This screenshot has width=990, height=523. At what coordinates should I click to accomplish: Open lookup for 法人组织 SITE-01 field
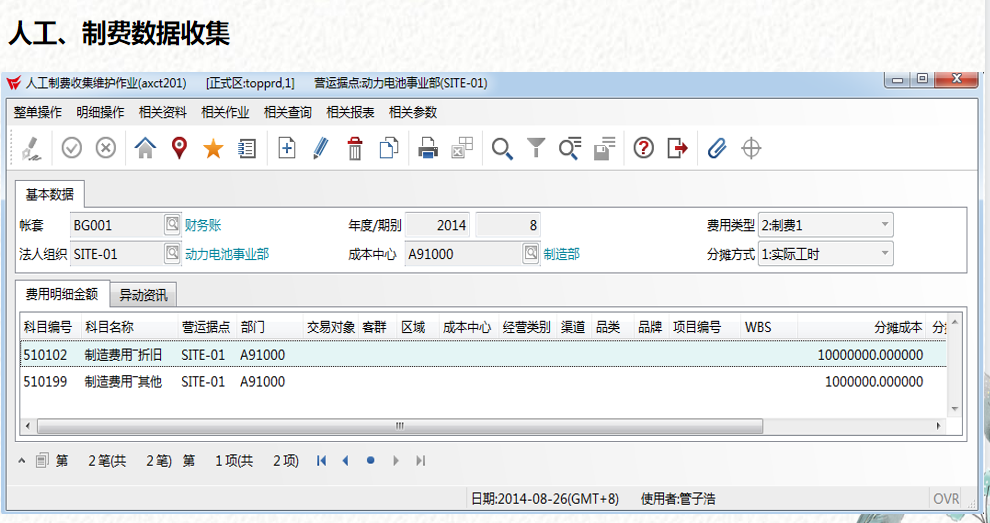coord(172,253)
